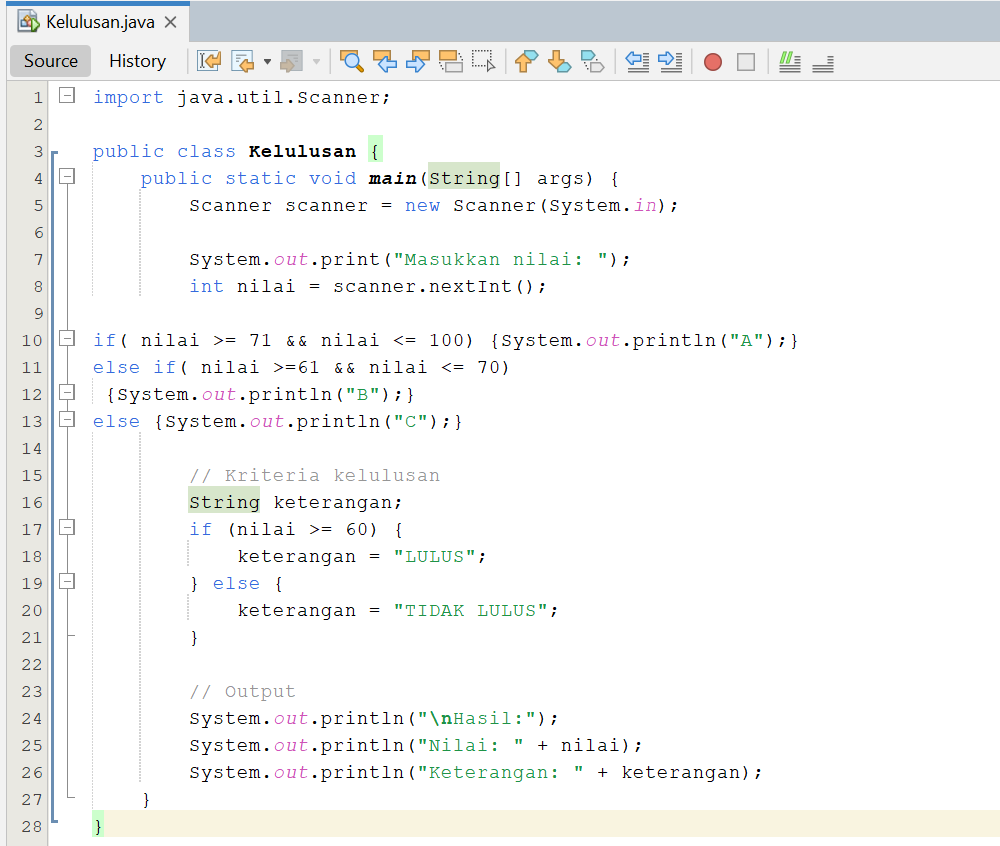Click 'new Scanner(System.in);' on line 5
The height and width of the screenshot is (846, 1000).
[541, 206]
